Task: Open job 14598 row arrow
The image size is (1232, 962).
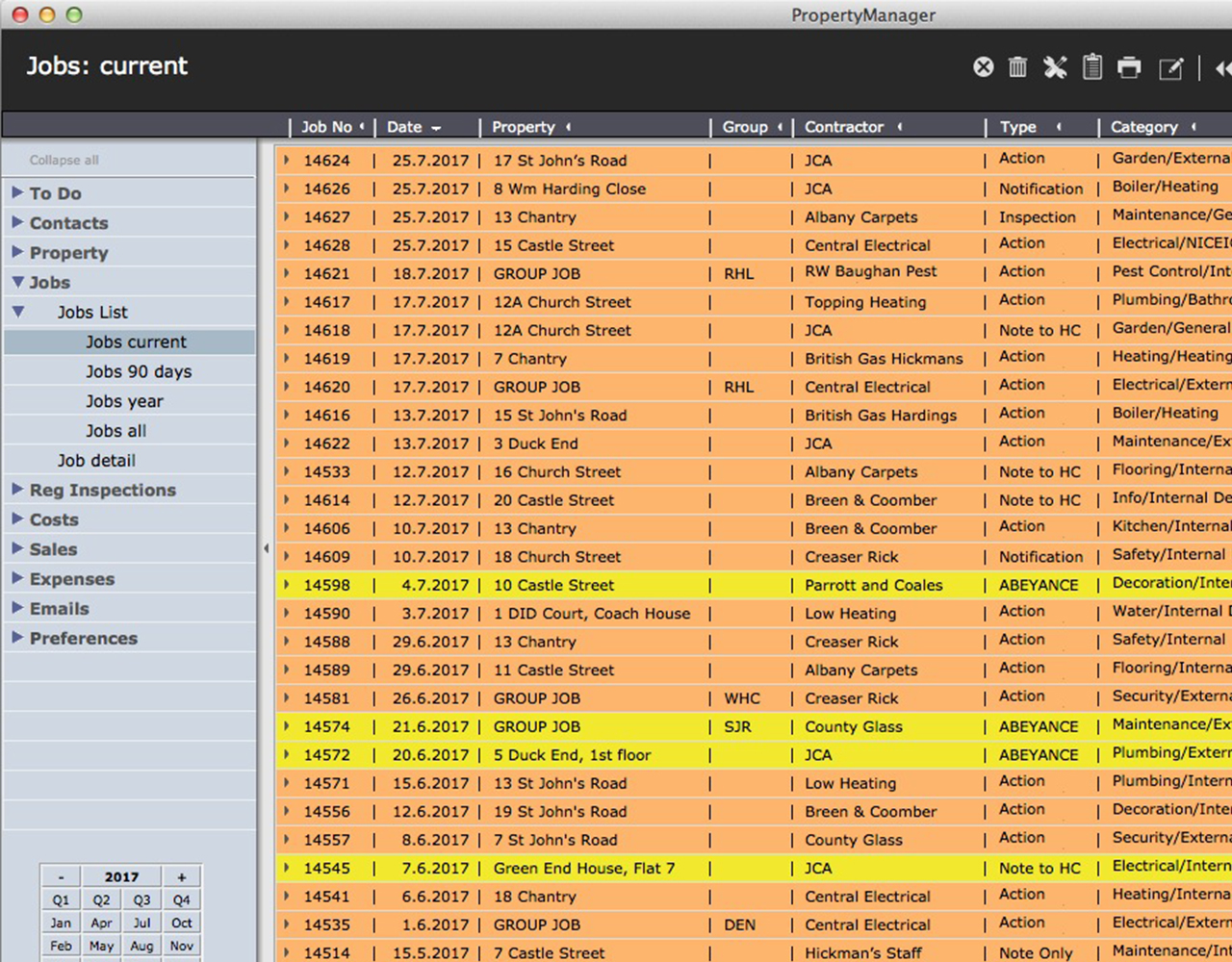Action: [286, 584]
